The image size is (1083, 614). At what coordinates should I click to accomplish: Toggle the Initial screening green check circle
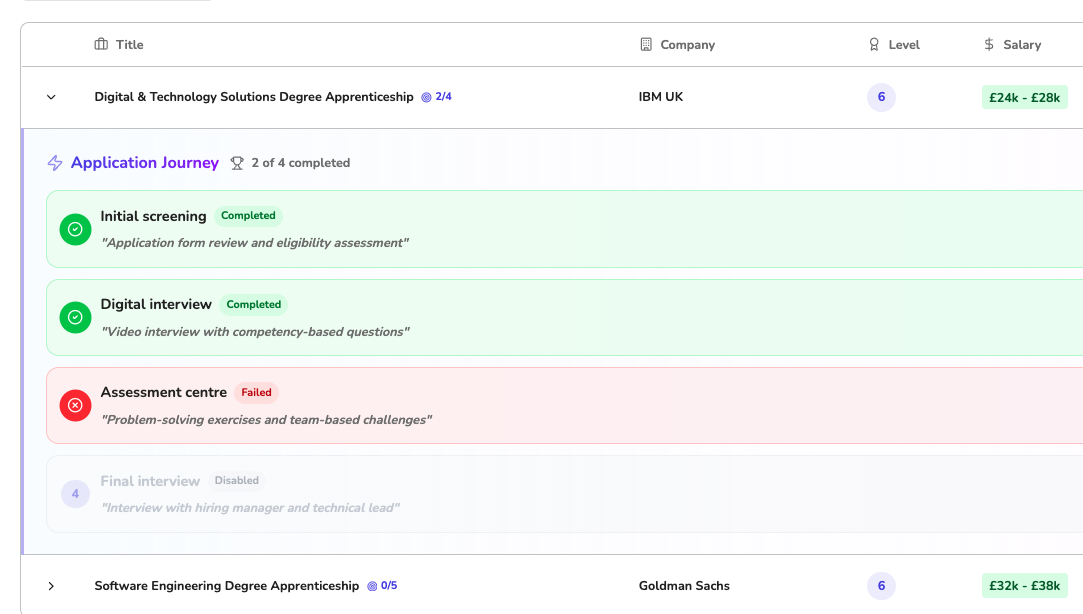(75, 229)
